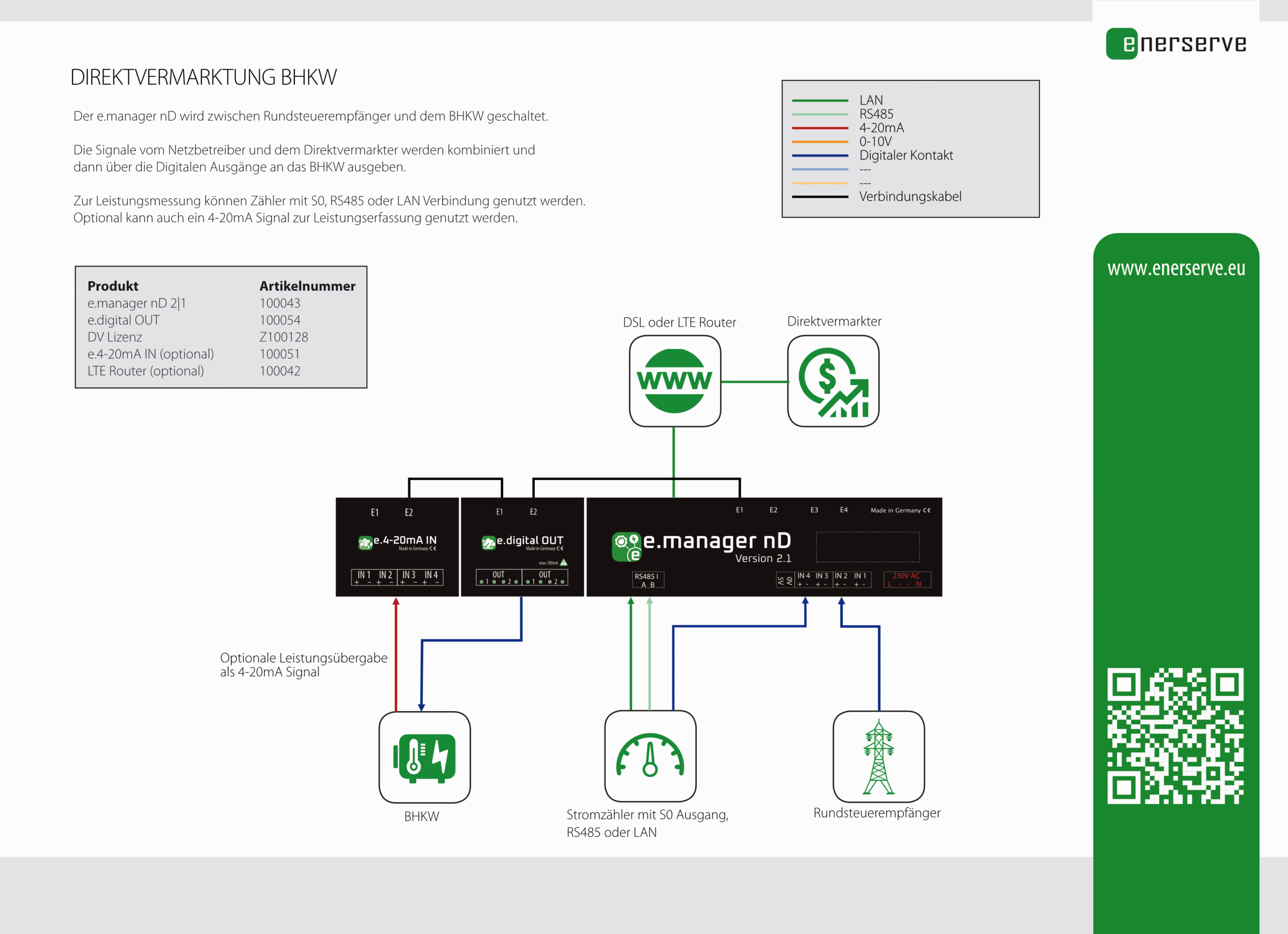
Task: Click the 'Version 2.1' text on e.manager
Action: tap(763, 559)
